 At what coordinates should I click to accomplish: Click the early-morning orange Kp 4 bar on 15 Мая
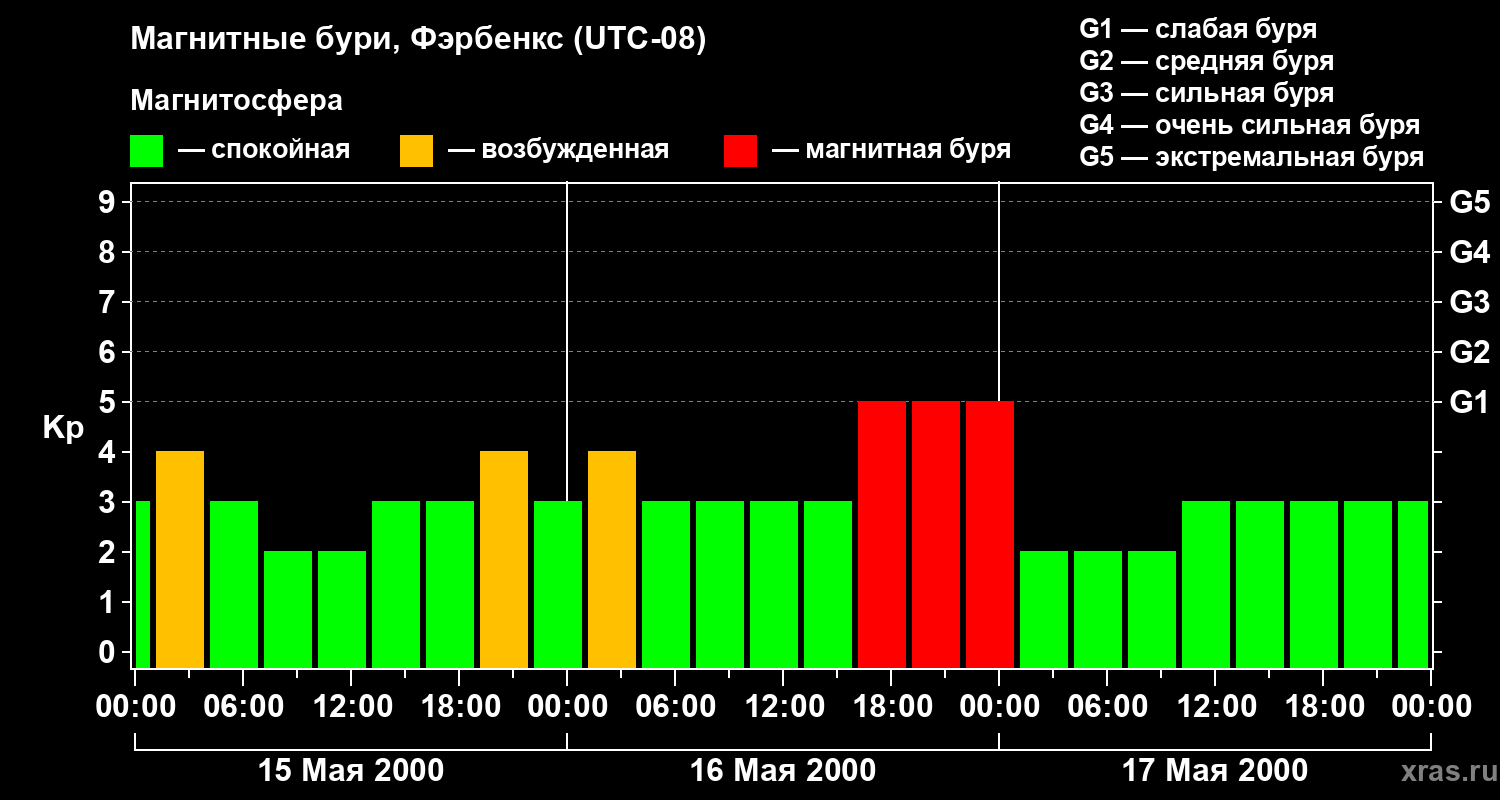click(x=180, y=559)
